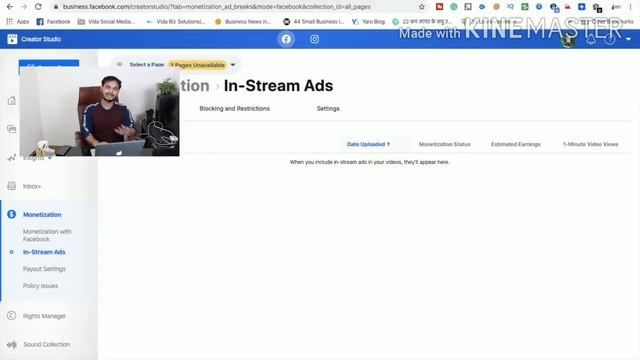640x360 pixels.
Task: Click the Creator Studio logo icon
Action: [x=12, y=39]
